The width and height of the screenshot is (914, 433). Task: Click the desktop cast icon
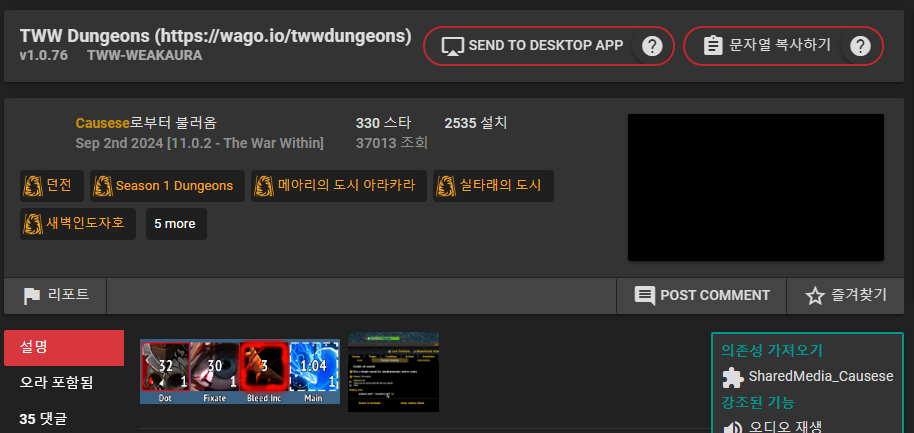pyautogui.click(x=453, y=46)
